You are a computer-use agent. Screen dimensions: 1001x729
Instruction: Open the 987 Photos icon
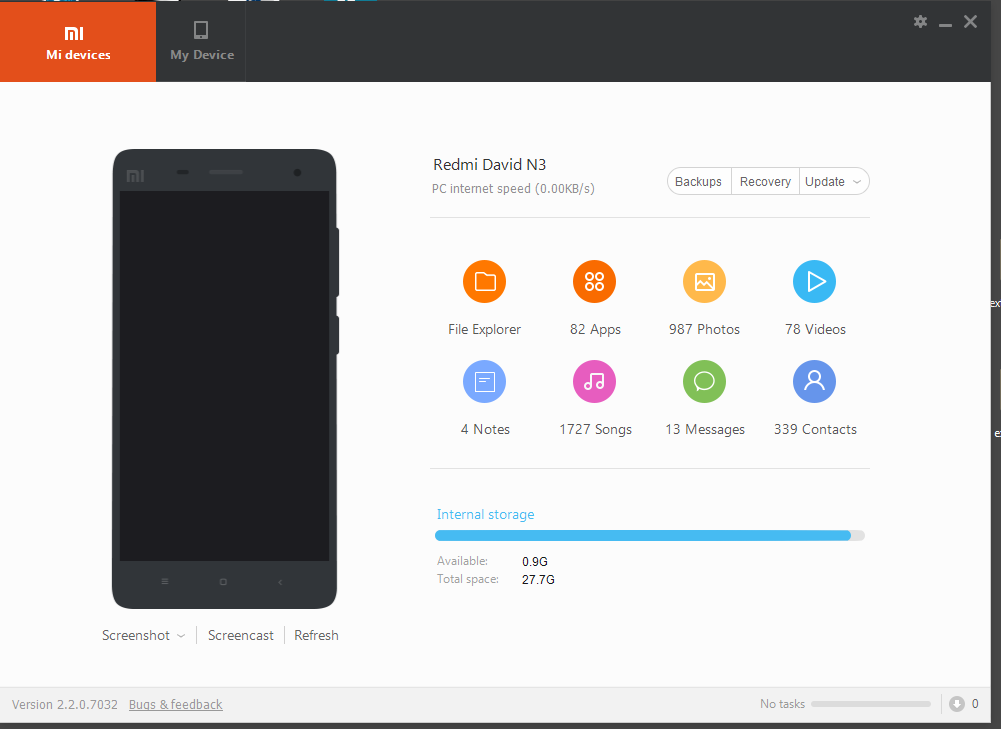tap(704, 282)
